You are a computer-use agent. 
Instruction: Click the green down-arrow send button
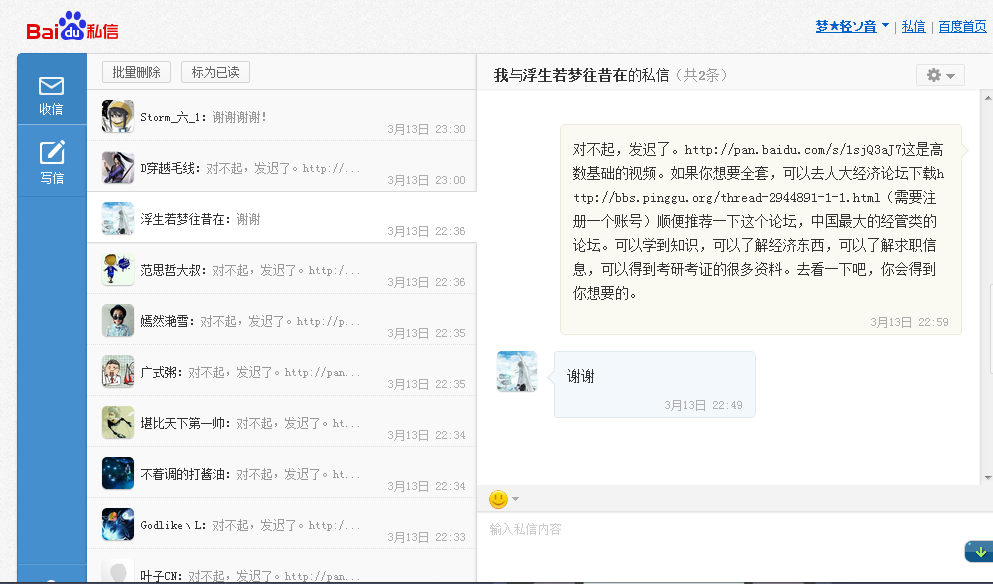[980, 551]
